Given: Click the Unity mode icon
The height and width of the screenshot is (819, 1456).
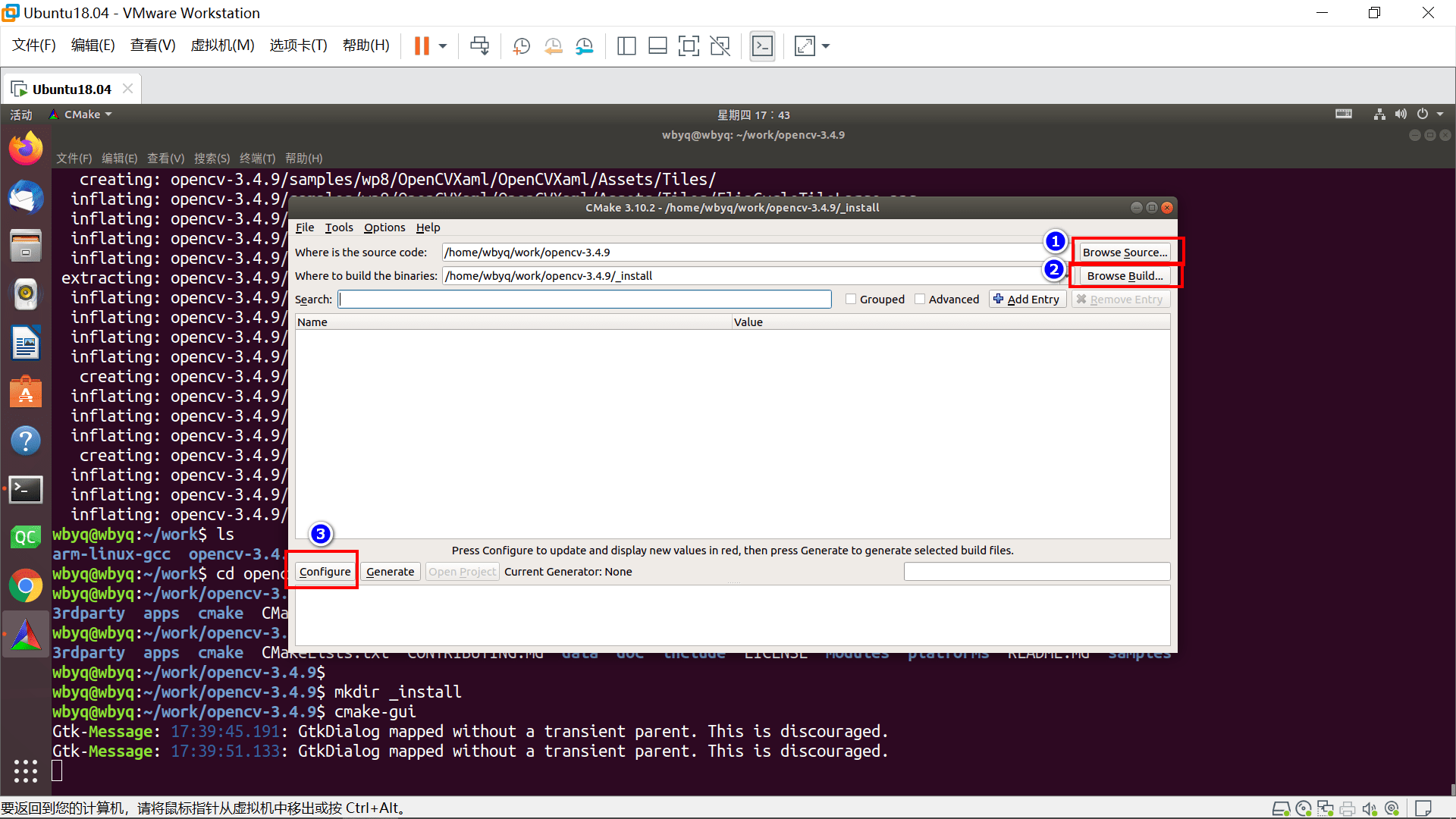Looking at the screenshot, I should pos(720,46).
